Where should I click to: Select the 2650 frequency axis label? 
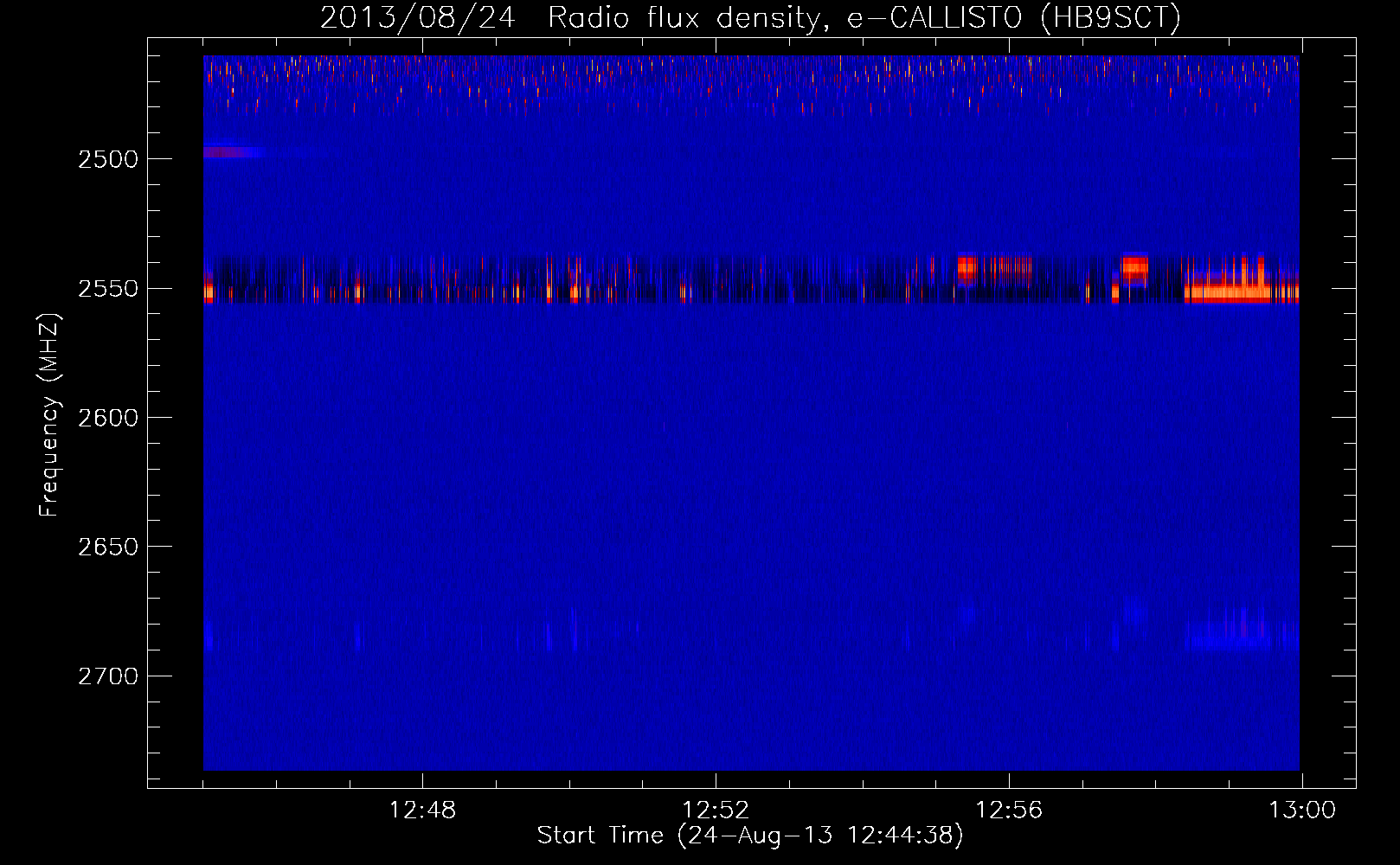coord(108,547)
